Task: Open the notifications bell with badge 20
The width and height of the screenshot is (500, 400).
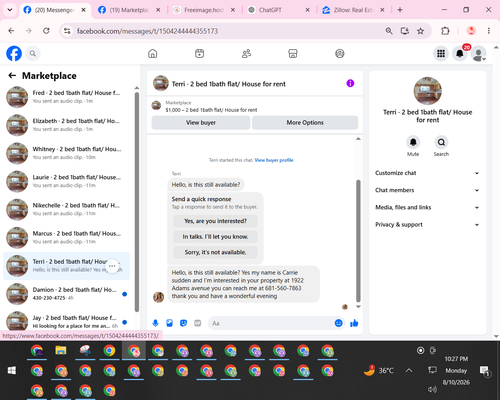Action: coord(460,53)
